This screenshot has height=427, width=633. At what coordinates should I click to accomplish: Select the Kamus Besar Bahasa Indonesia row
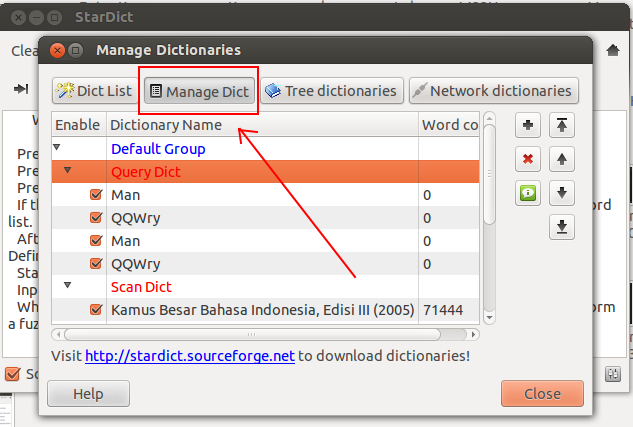266,310
